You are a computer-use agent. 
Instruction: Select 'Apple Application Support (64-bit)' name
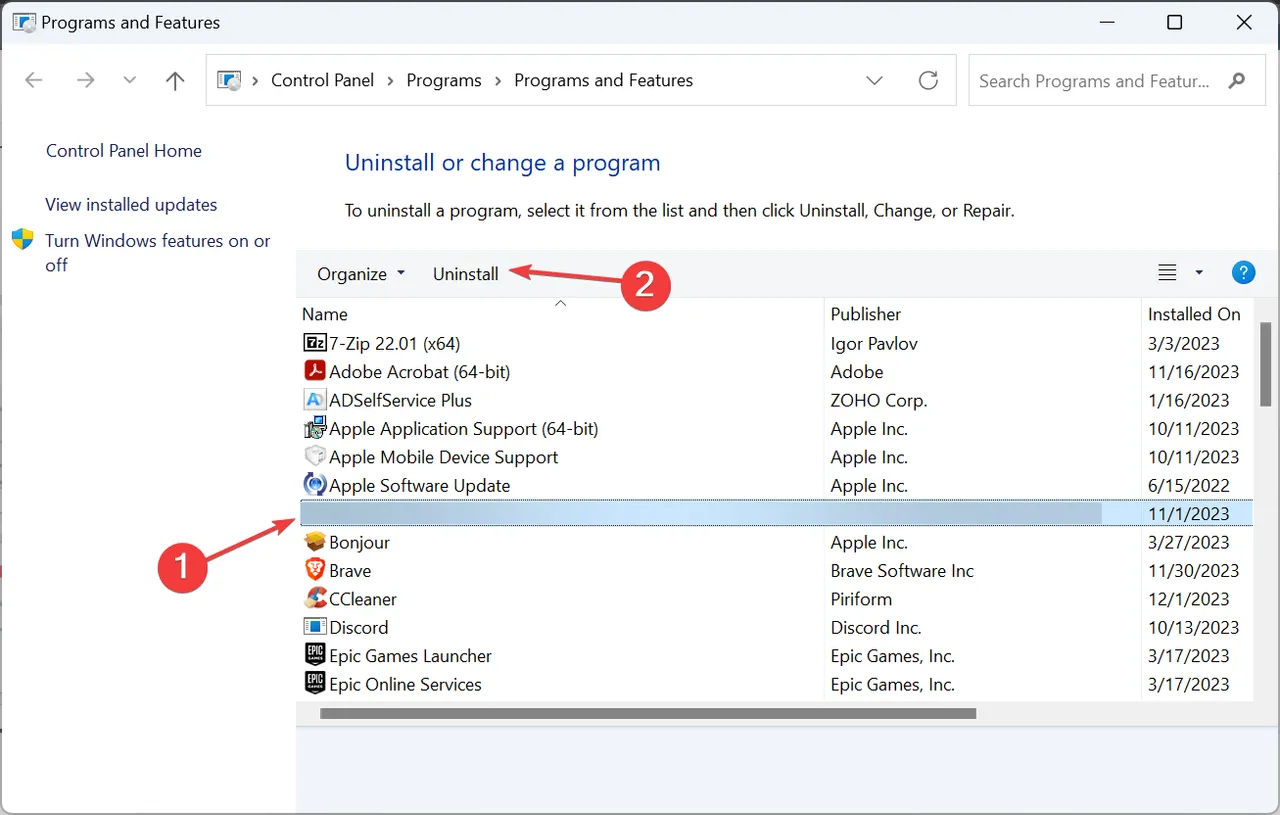464,429
